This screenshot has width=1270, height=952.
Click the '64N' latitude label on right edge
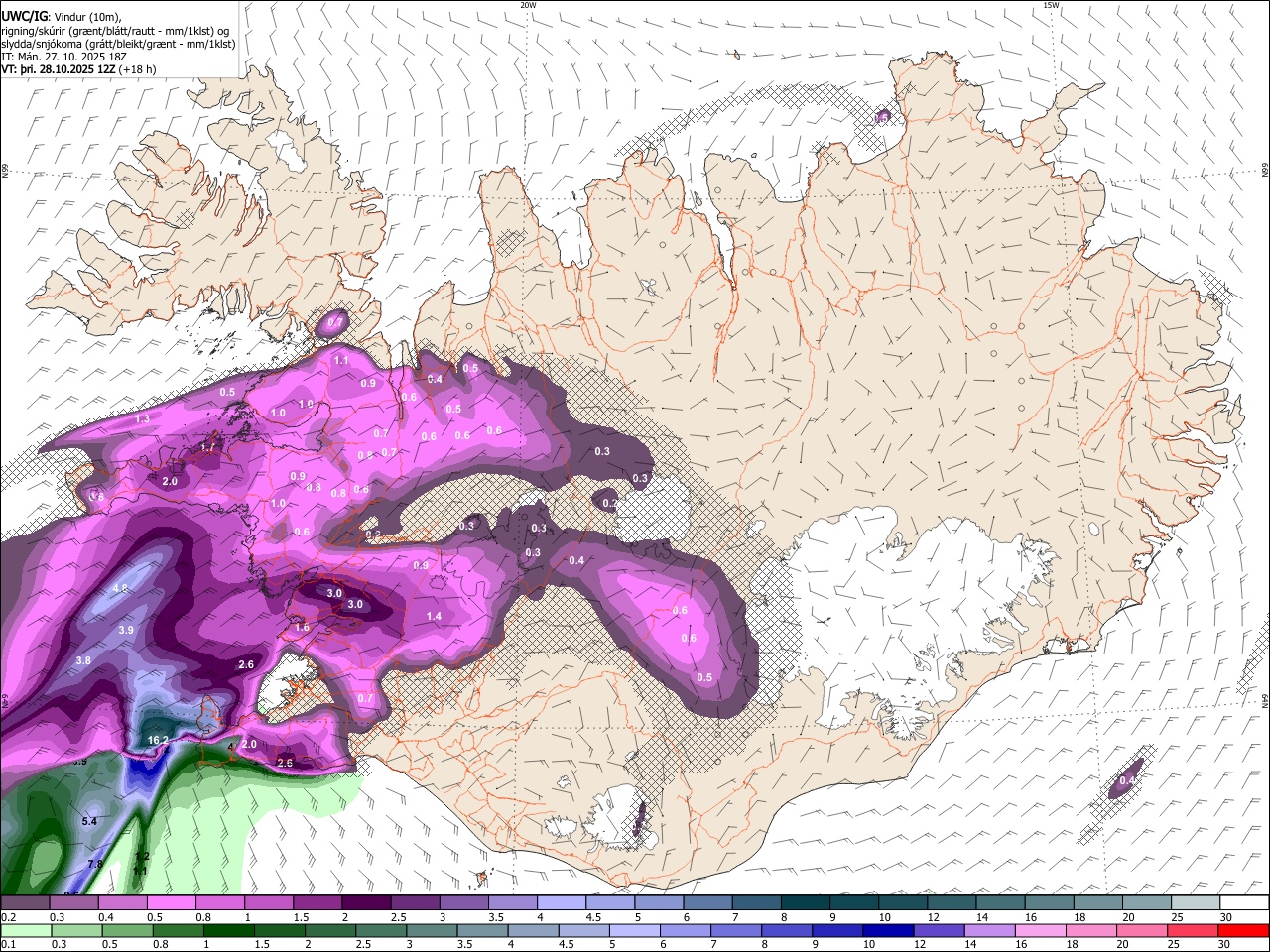point(1265,701)
